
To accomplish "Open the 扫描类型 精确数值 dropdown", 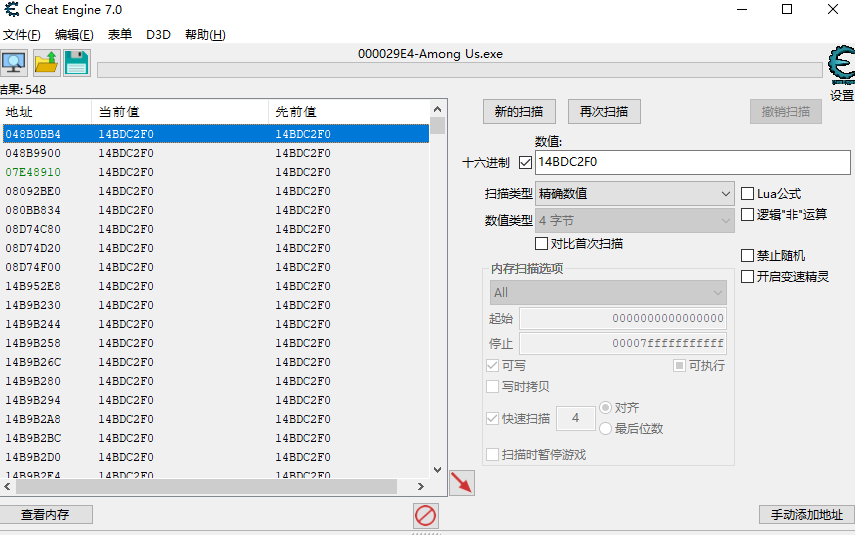I will click(x=635, y=194).
